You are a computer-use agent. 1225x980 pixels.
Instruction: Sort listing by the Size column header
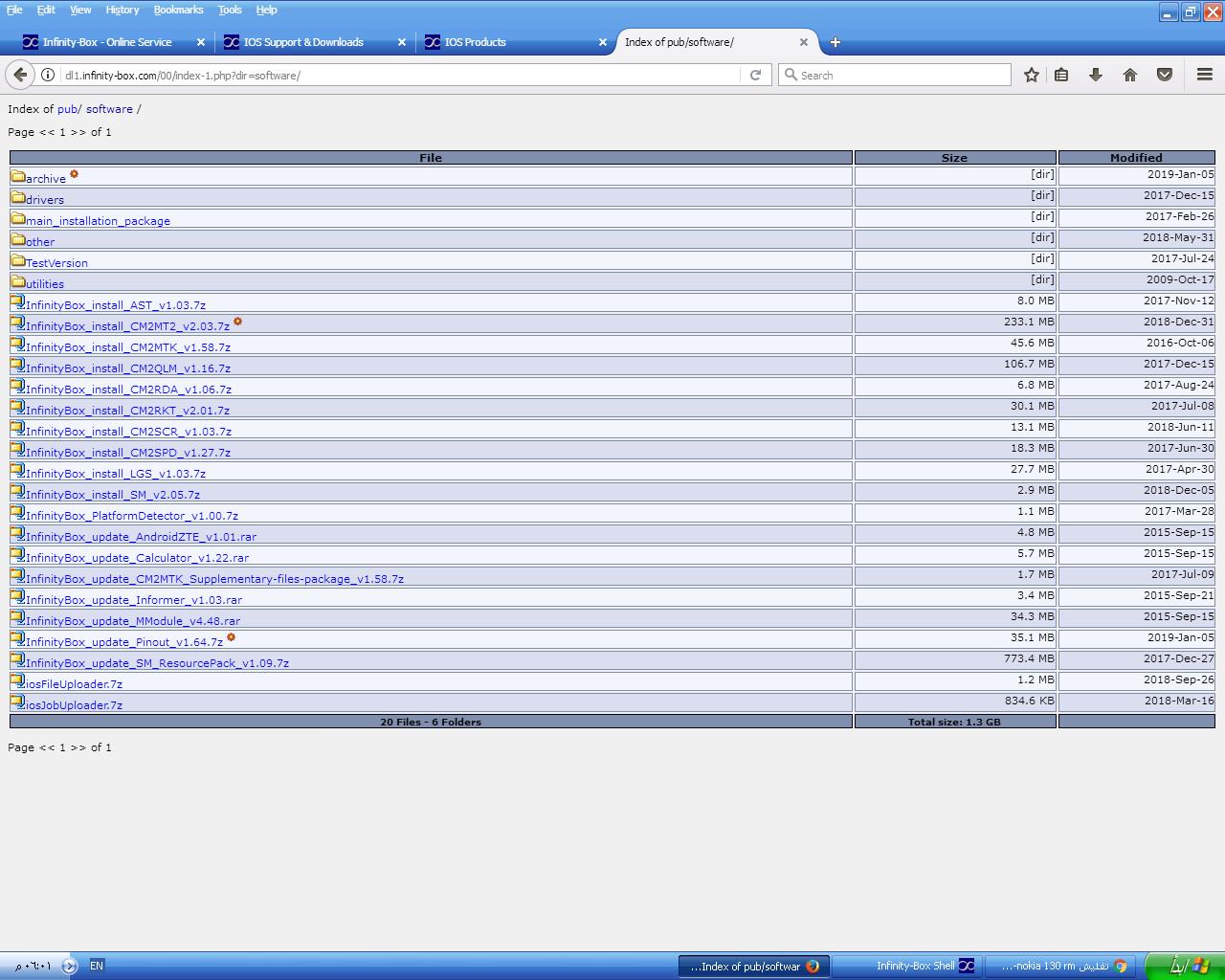[x=954, y=158]
